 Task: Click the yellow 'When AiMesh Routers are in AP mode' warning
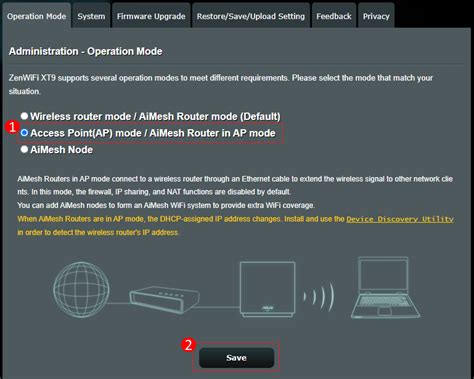pyautogui.click(x=235, y=226)
